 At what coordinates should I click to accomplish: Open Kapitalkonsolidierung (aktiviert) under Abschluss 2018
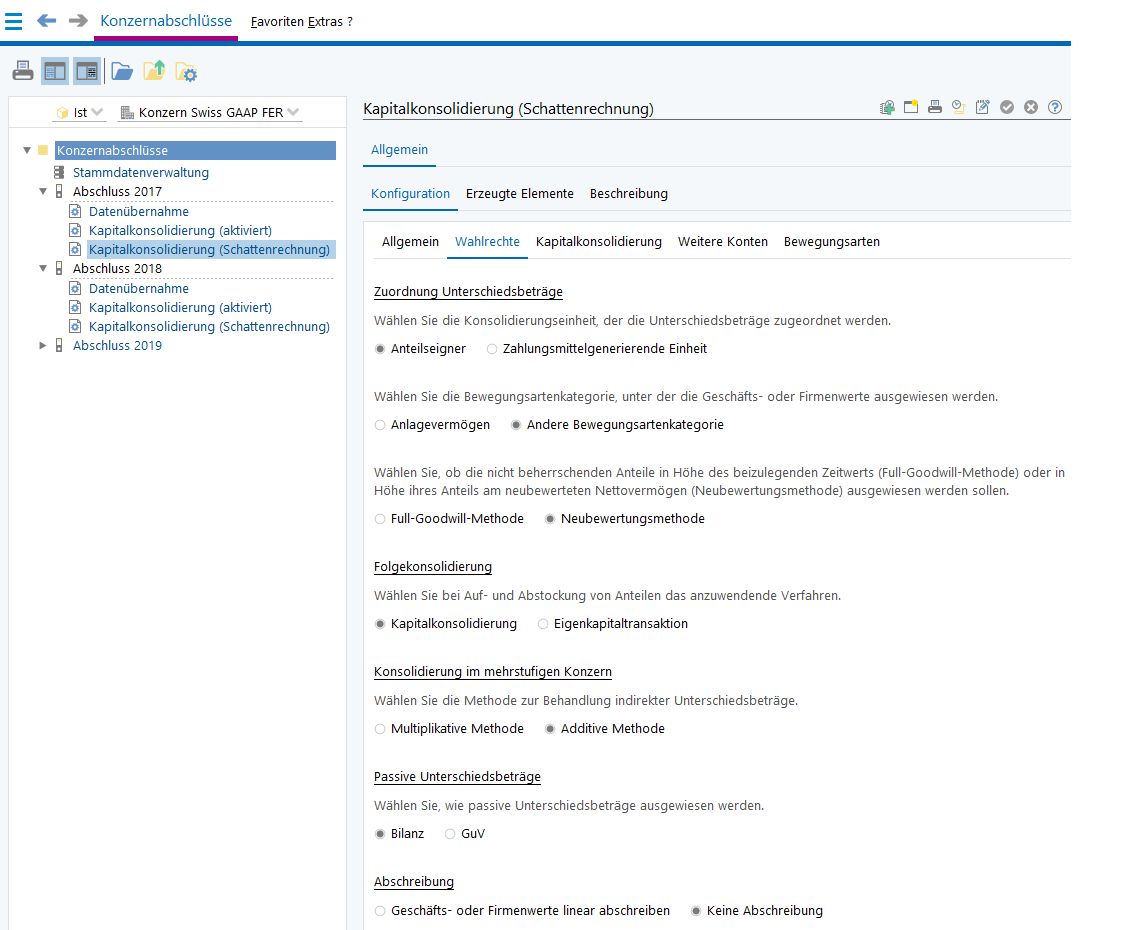click(x=180, y=308)
